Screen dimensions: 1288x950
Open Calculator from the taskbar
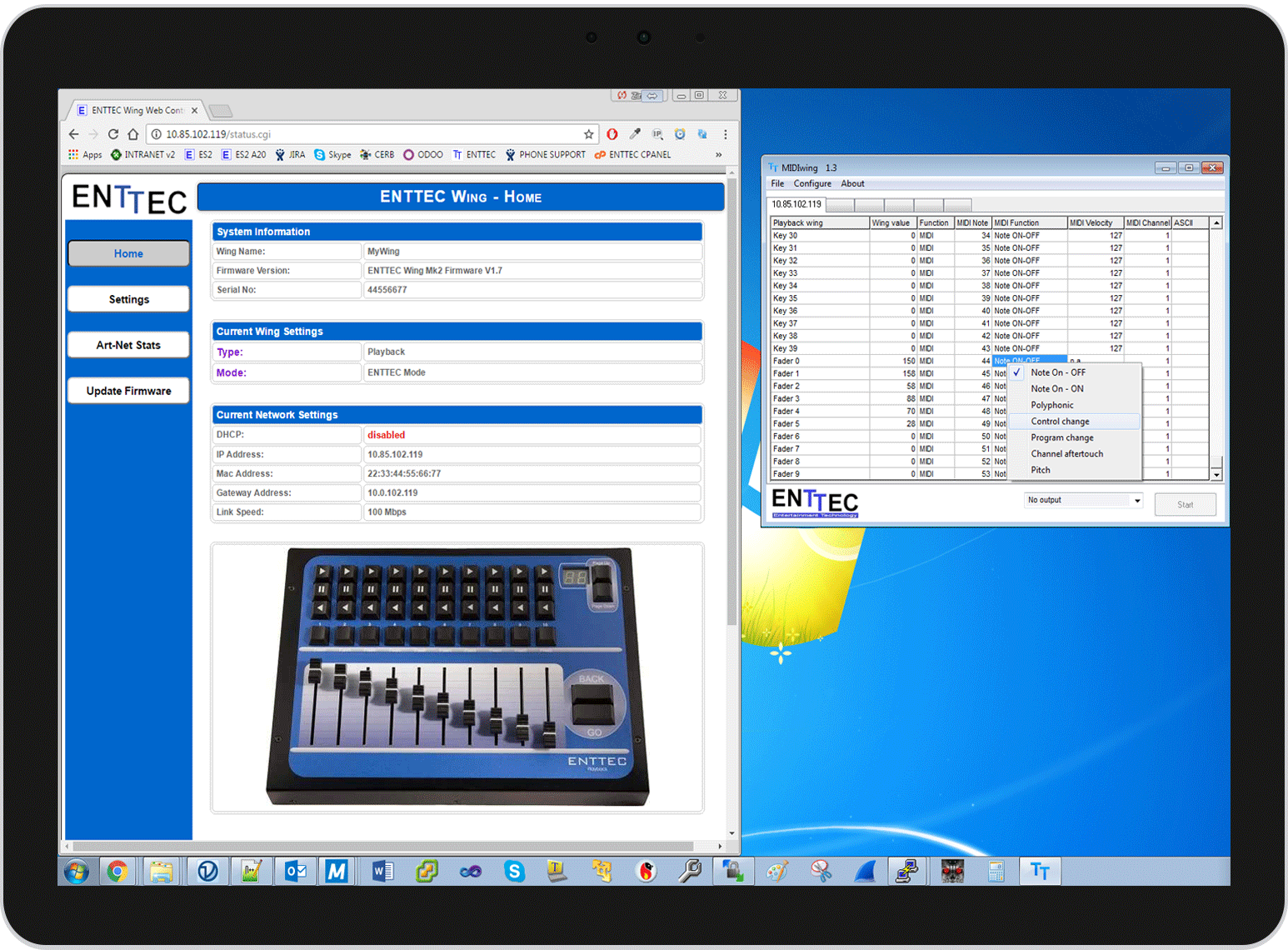996,872
